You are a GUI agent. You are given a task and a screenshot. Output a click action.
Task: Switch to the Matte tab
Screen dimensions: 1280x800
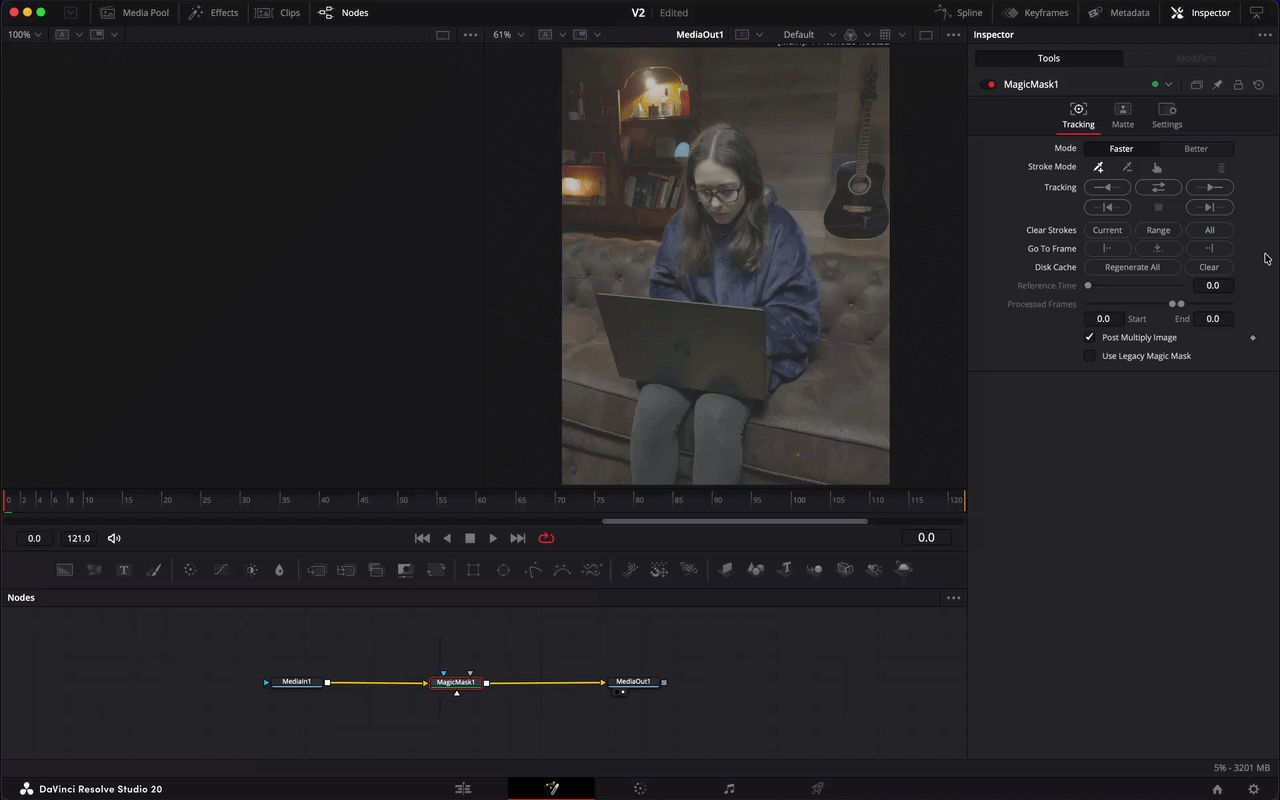tap(1122, 115)
